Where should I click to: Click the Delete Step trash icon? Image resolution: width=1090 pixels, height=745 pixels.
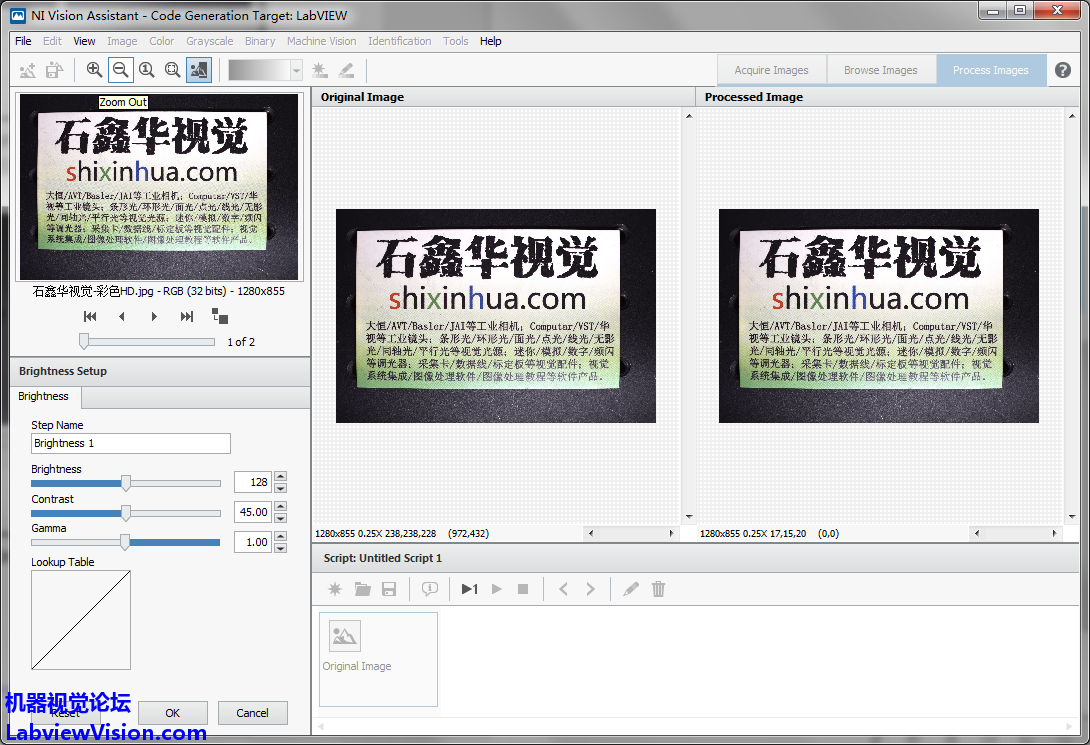click(658, 589)
